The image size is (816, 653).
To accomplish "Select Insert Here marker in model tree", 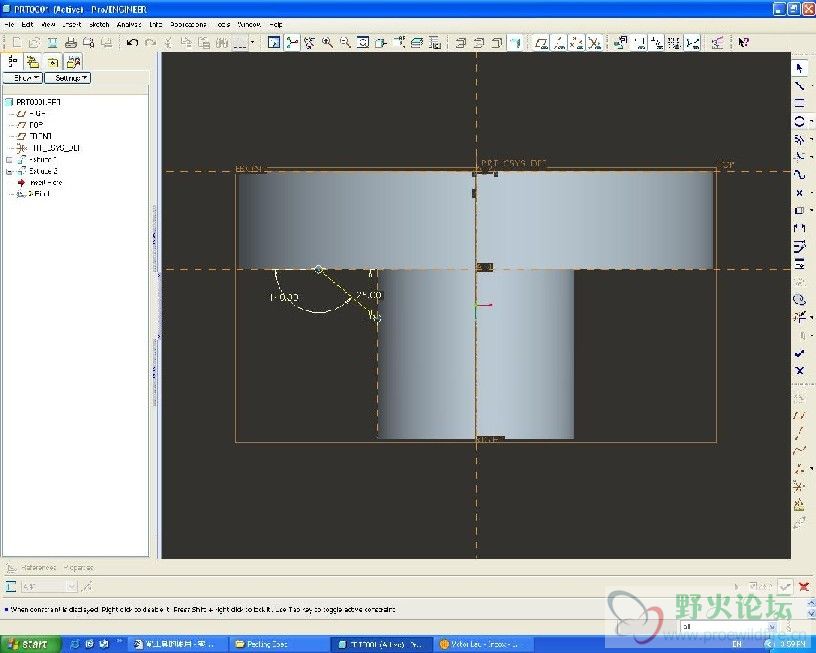I will 40,183.
